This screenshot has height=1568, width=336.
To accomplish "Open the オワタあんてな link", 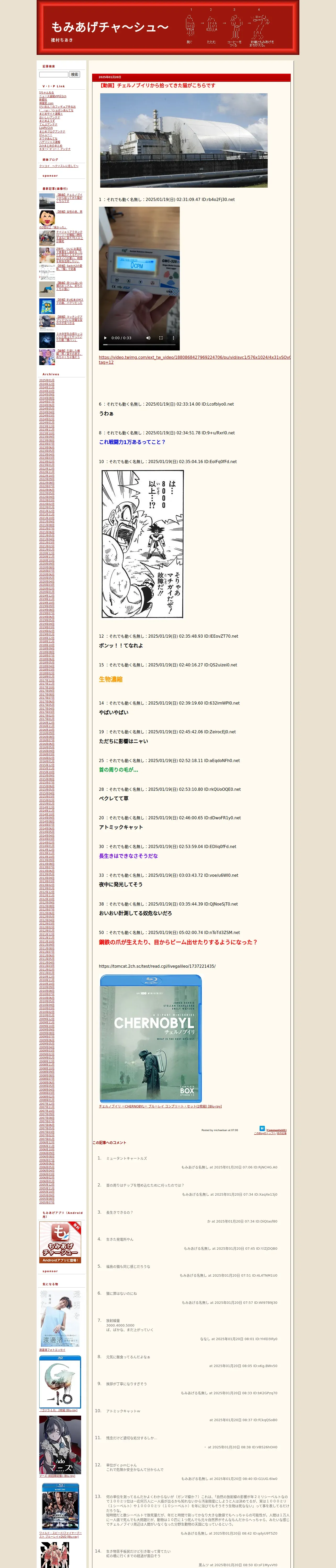I will tap(48, 139).
